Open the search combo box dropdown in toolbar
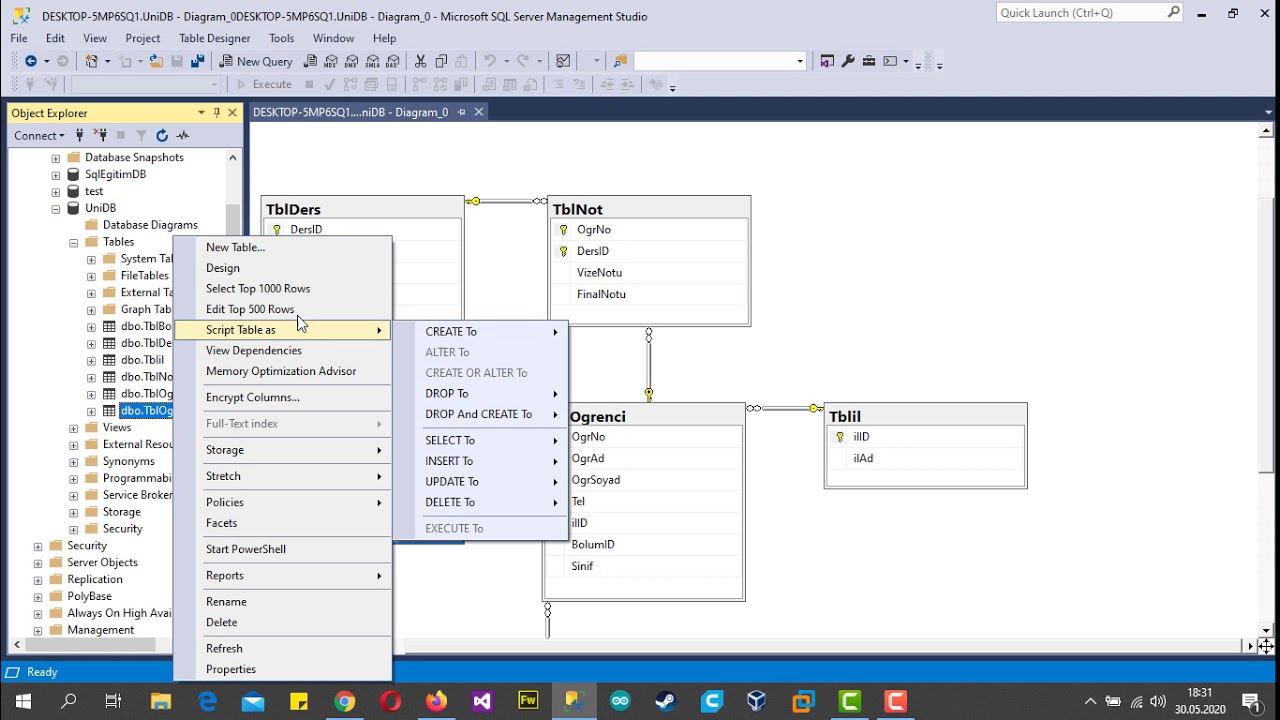1280x720 pixels. [x=800, y=61]
